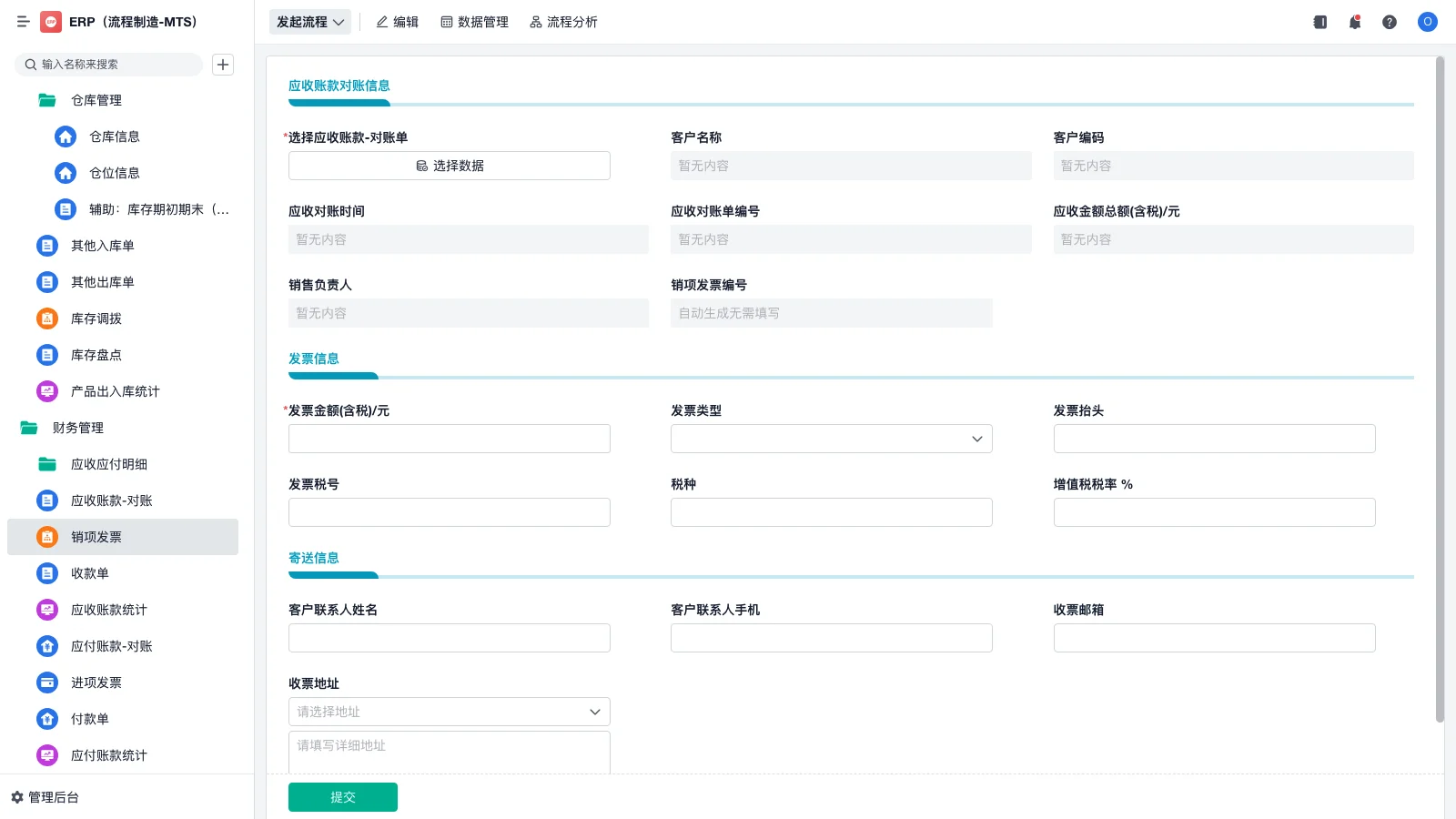
Task: Click the sidebar collapse icon next to the bell
Action: pyautogui.click(x=1319, y=22)
